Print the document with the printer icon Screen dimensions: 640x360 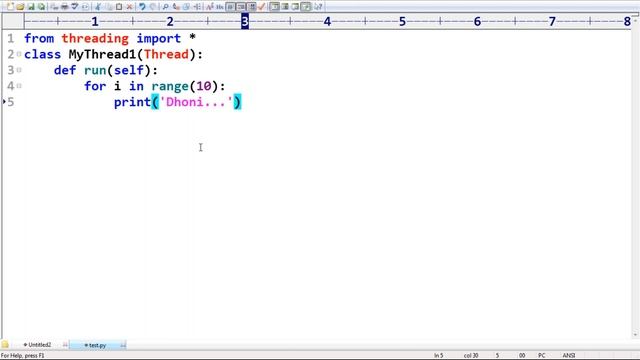click(65, 7)
